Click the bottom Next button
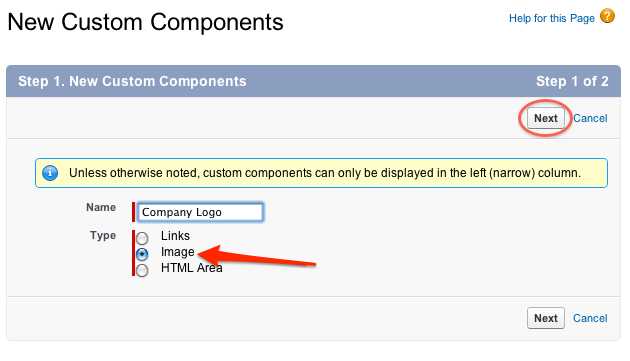 546,318
